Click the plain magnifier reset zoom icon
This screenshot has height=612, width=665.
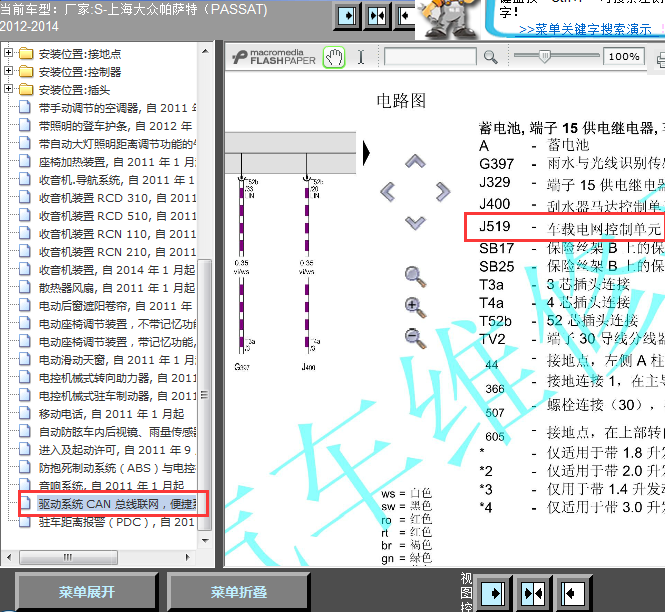tap(415, 277)
